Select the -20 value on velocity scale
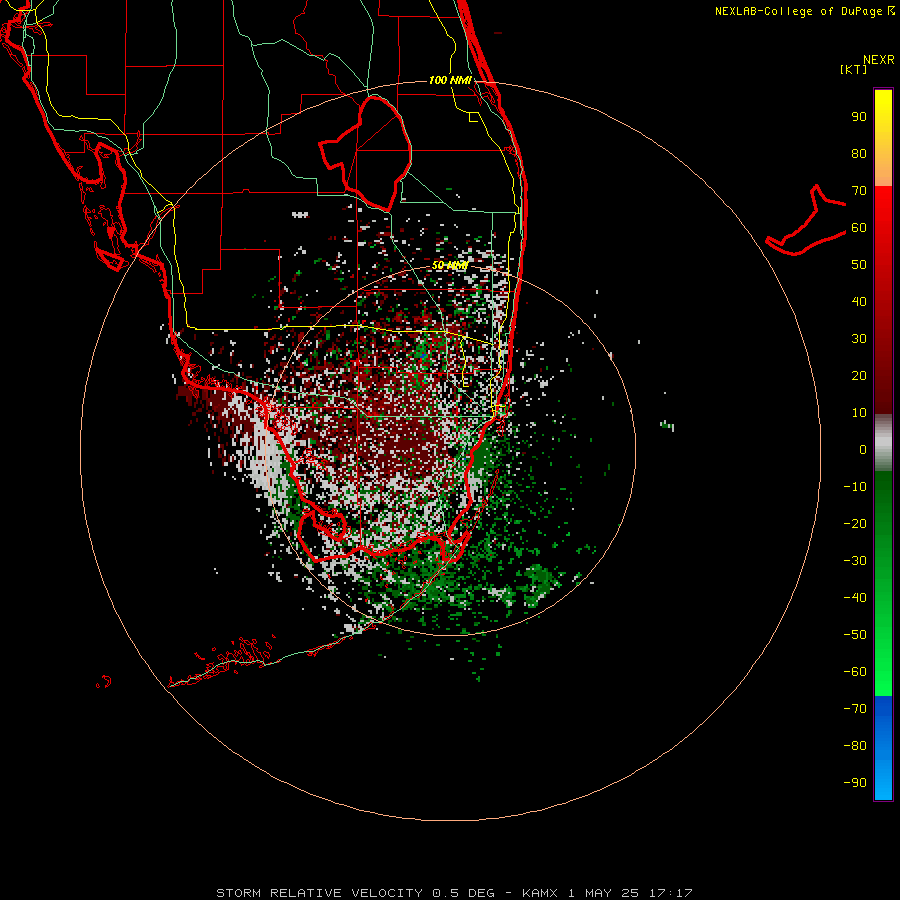900x900 pixels. (855, 523)
